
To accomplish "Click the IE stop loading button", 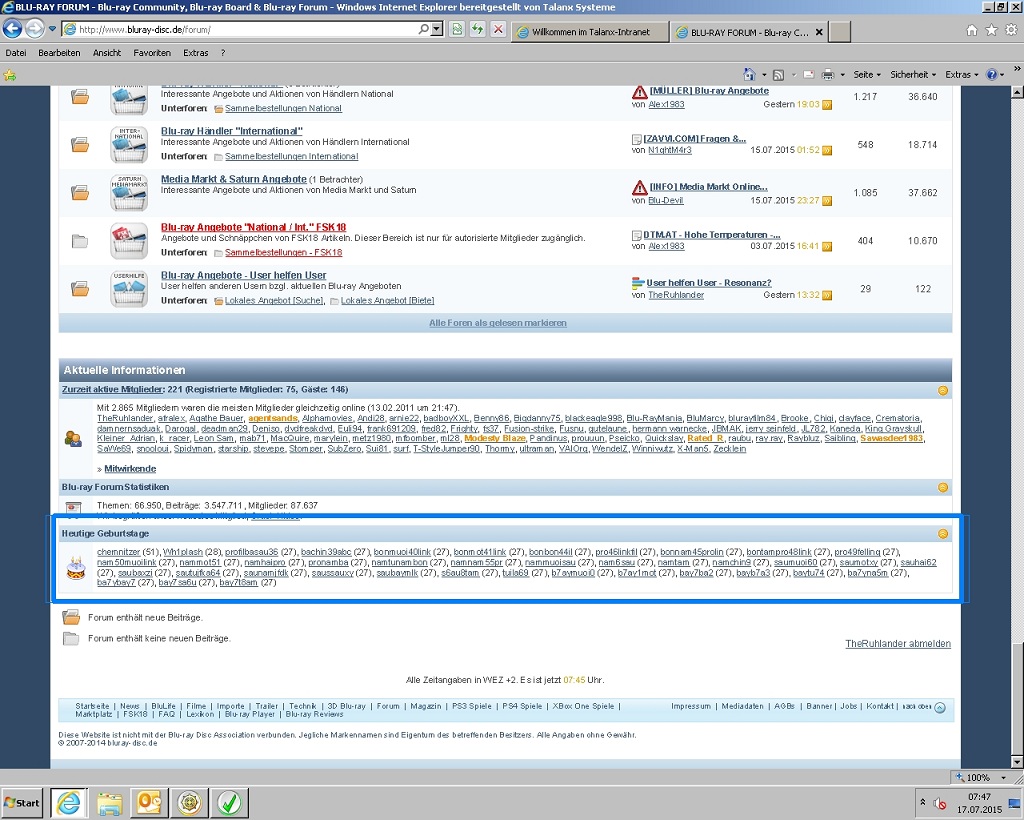I will pyautogui.click(x=498, y=30).
